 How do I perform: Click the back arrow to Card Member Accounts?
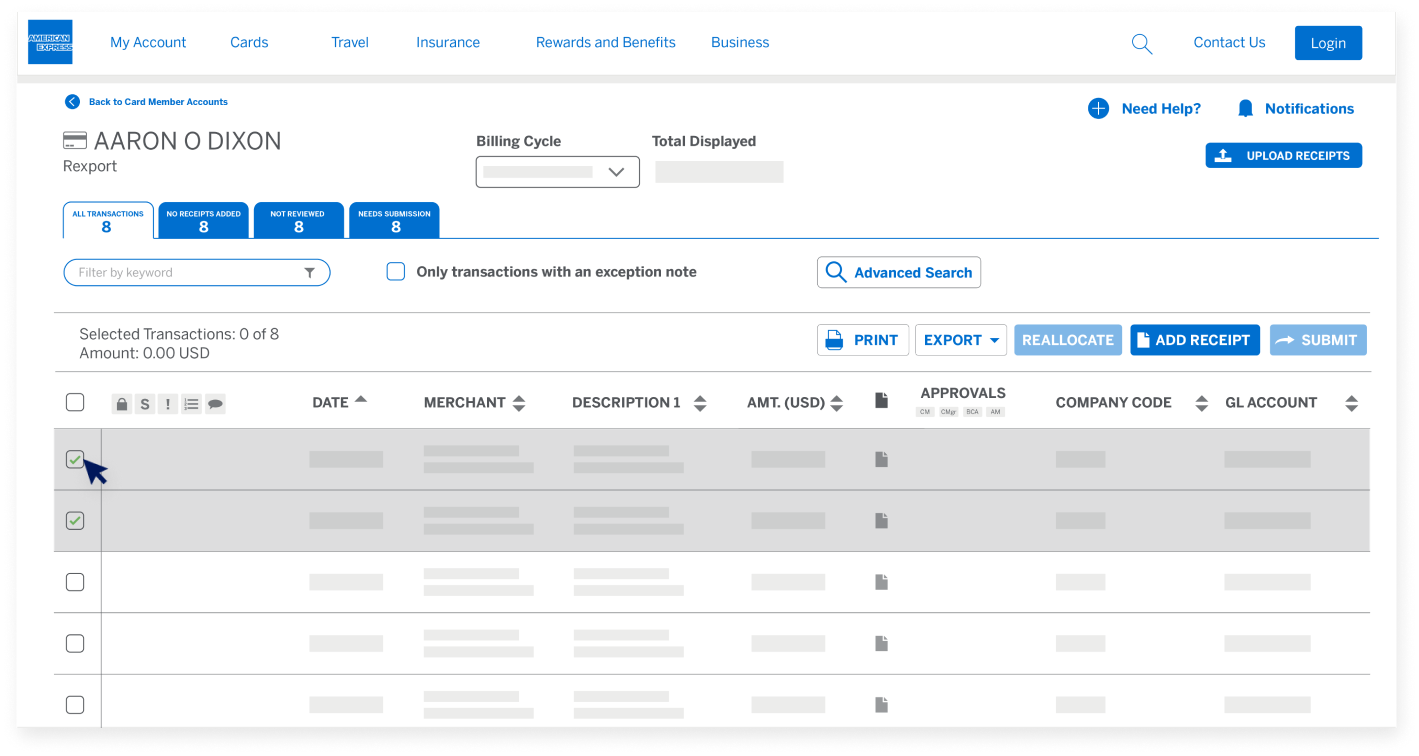[72, 102]
